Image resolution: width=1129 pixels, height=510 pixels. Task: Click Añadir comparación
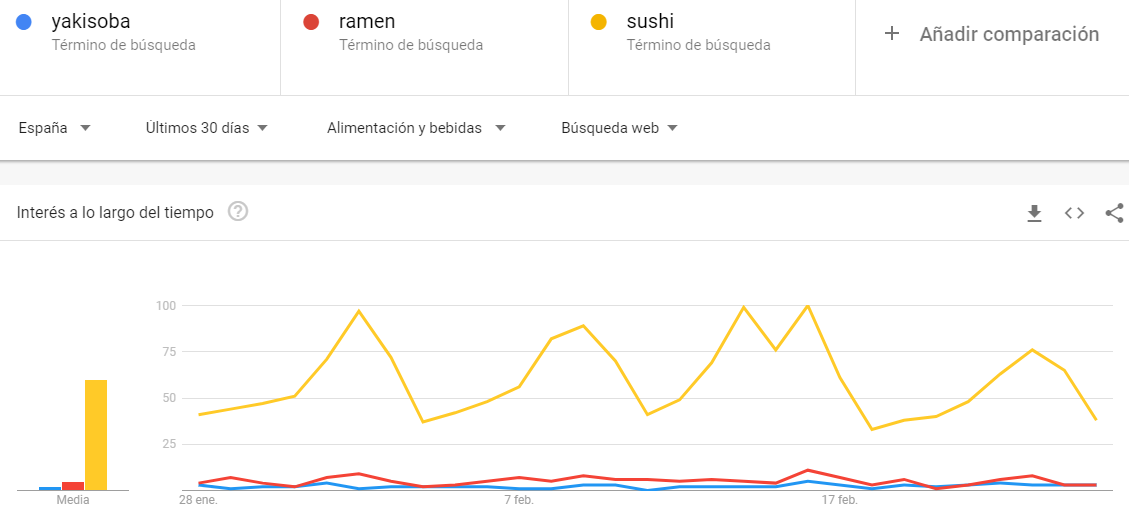pos(1009,34)
